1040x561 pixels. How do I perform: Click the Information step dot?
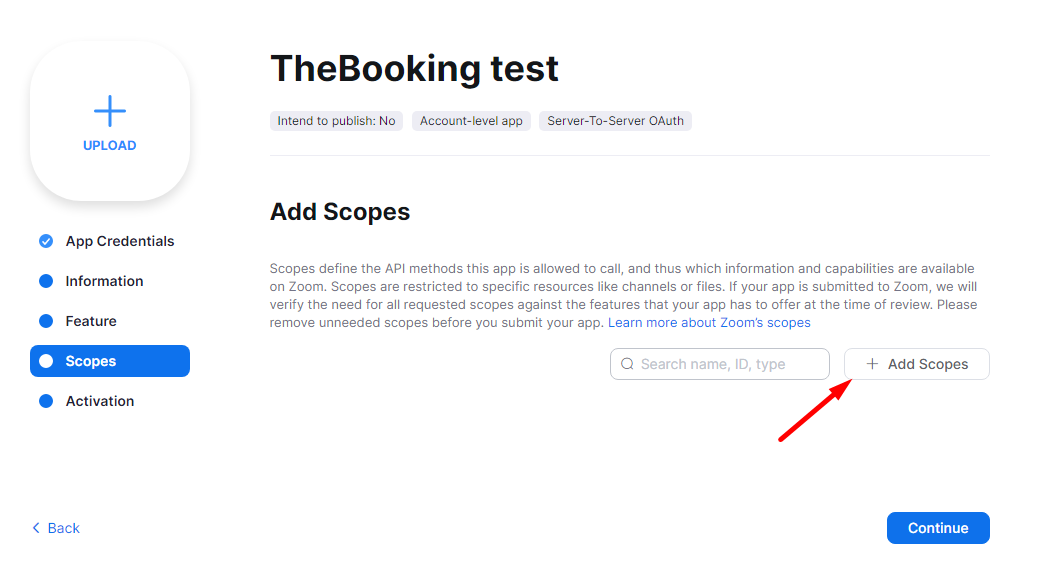coord(46,281)
